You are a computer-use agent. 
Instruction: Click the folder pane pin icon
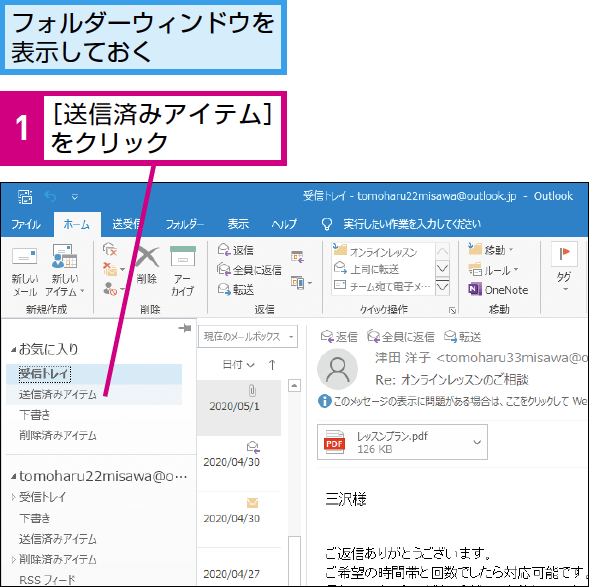(x=185, y=328)
